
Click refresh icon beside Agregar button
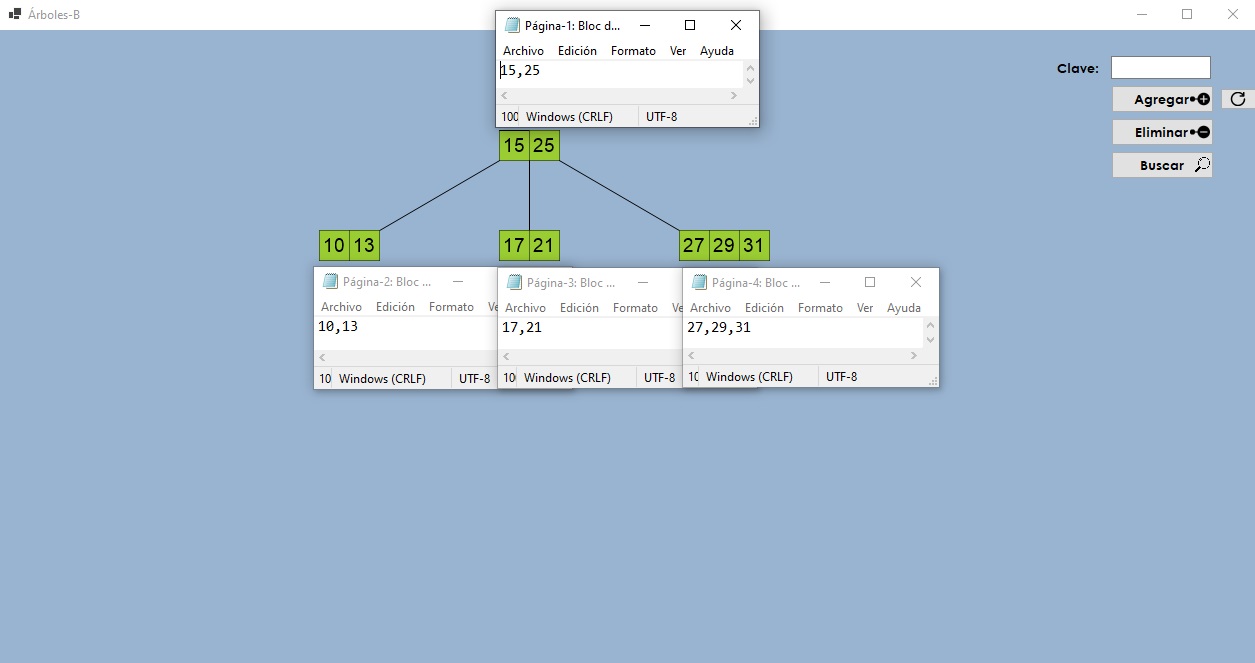[1238, 98]
